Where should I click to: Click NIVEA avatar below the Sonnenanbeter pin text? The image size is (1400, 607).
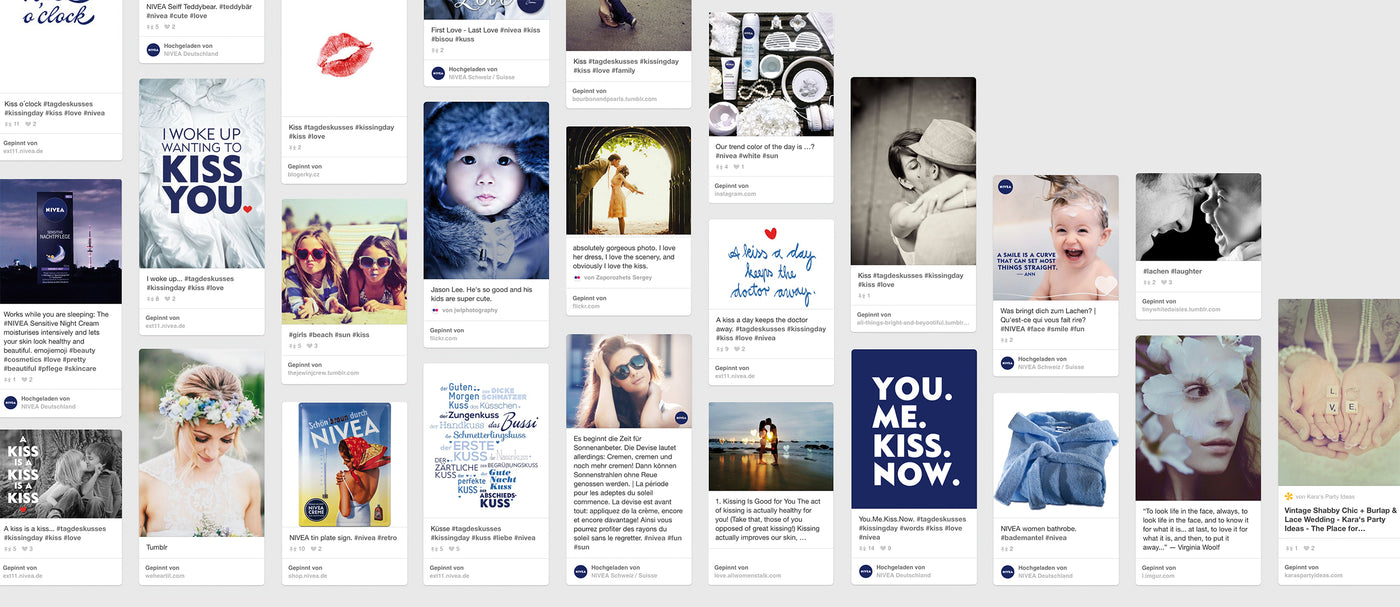click(x=581, y=571)
